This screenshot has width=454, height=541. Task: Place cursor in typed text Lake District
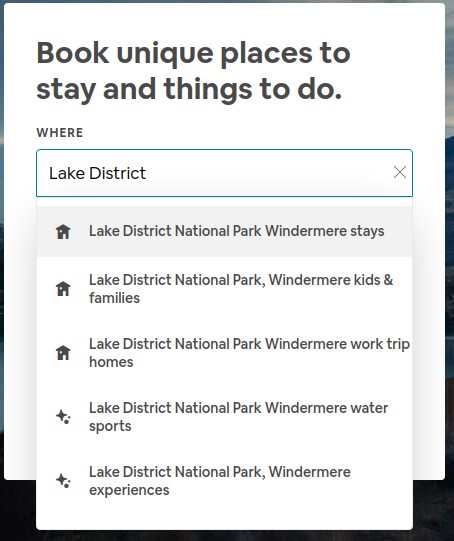point(97,173)
